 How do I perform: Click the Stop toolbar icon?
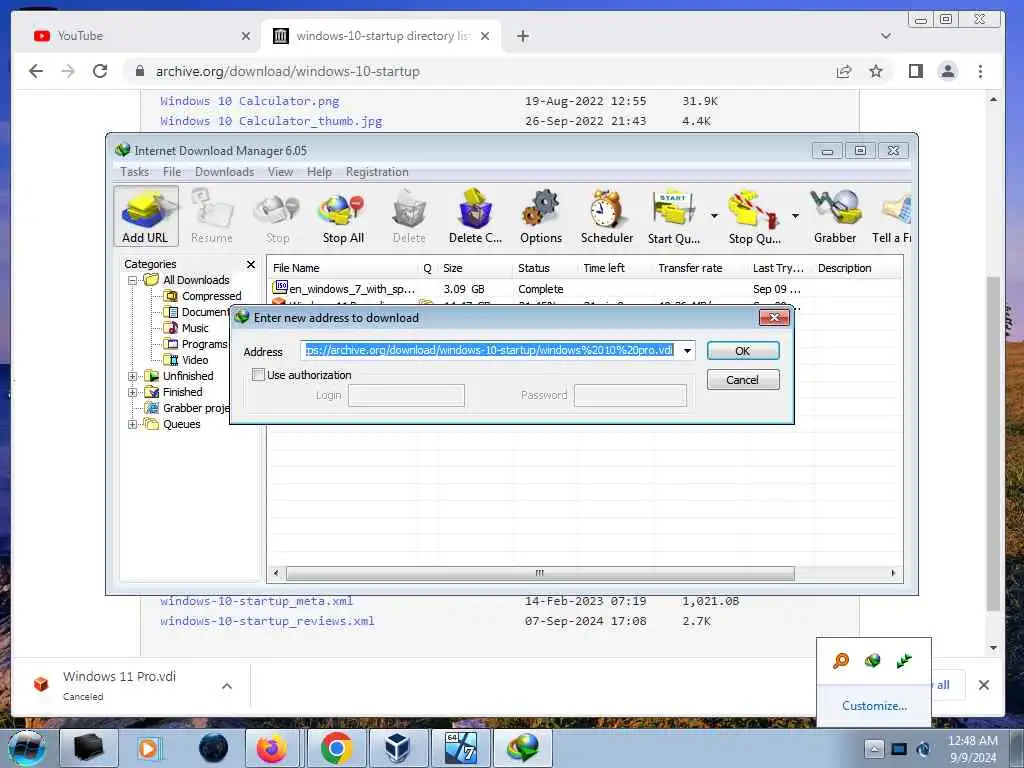point(278,216)
